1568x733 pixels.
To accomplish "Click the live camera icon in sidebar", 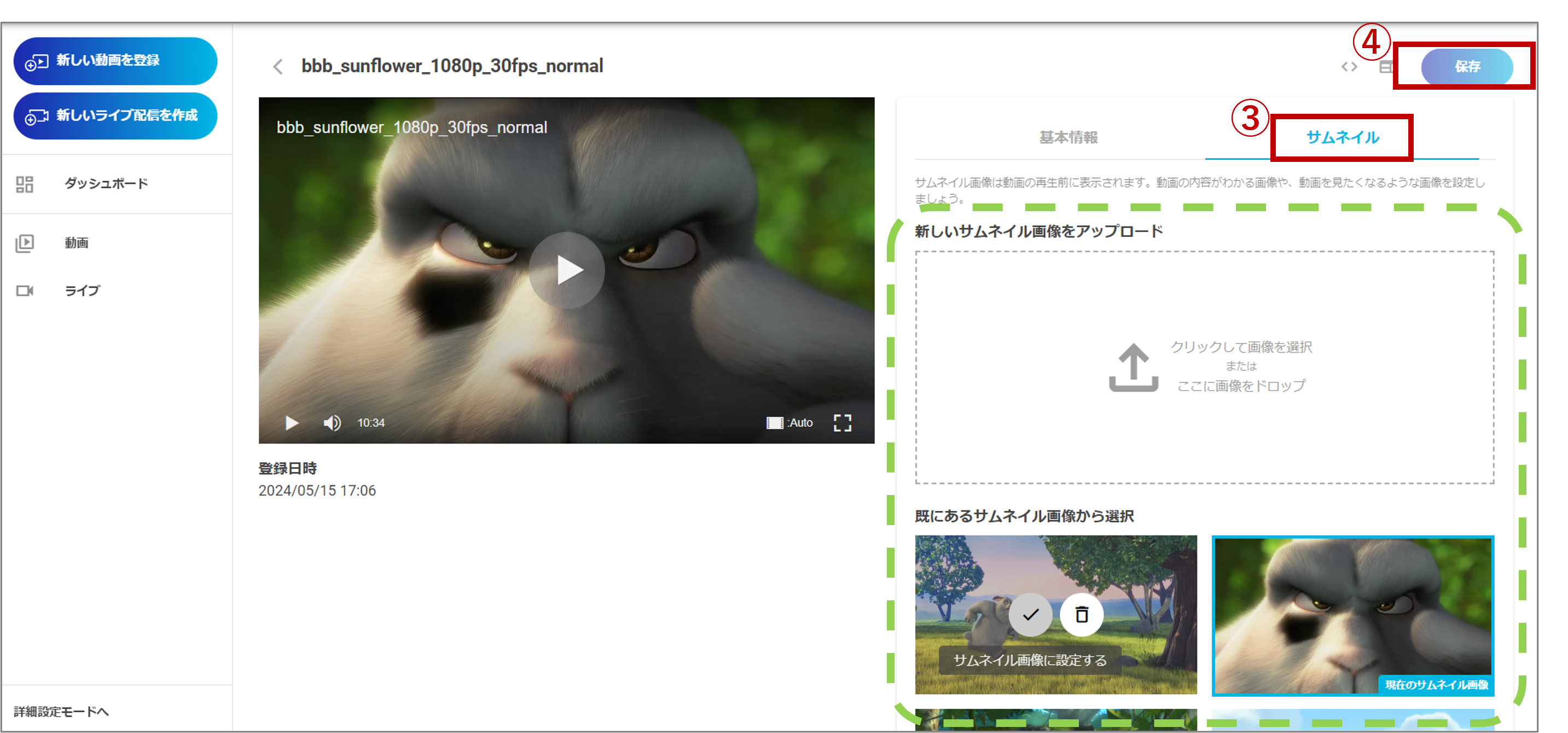I will click(25, 290).
